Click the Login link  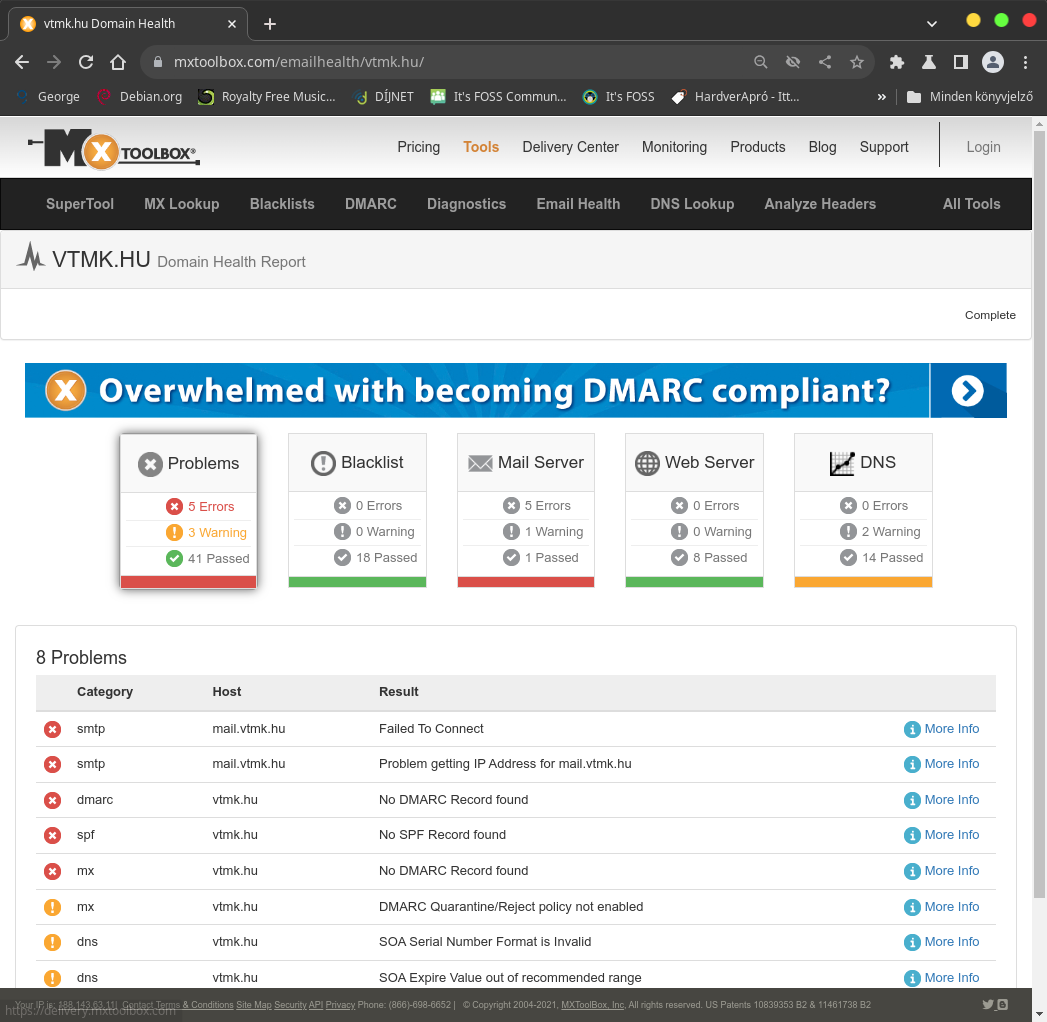983,147
